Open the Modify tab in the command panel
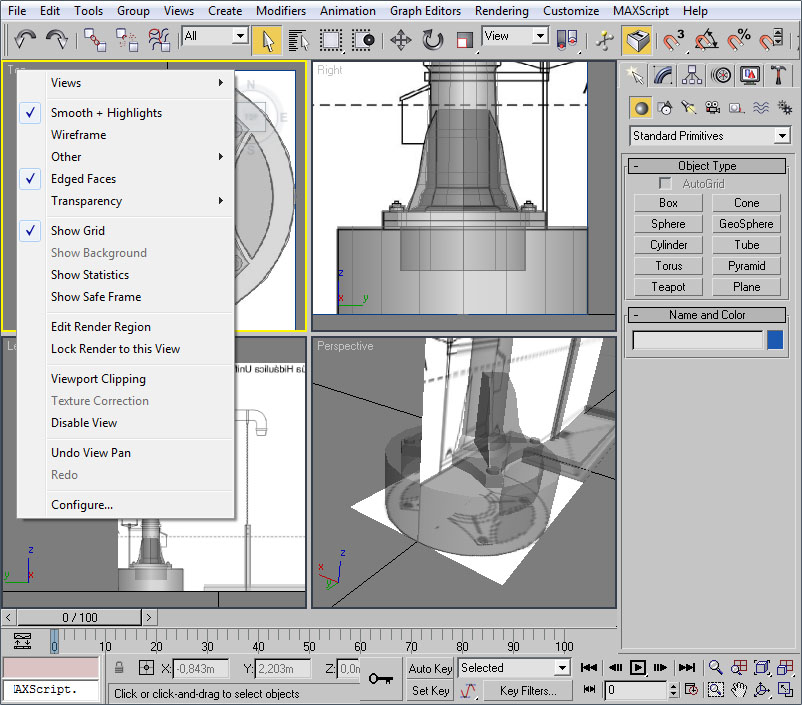This screenshot has height=705, width=802. (663, 75)
